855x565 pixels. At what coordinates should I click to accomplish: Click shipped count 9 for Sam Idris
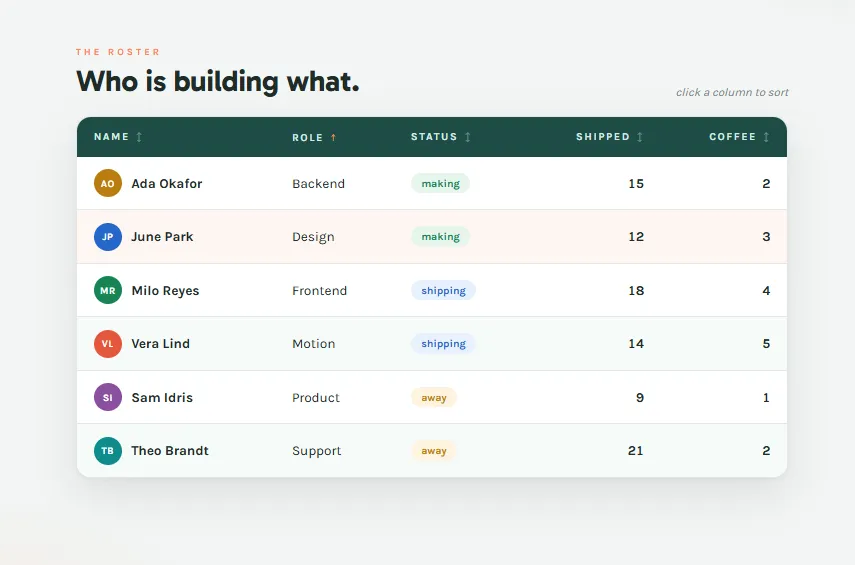pyautogui.click(x=640, y=398)
